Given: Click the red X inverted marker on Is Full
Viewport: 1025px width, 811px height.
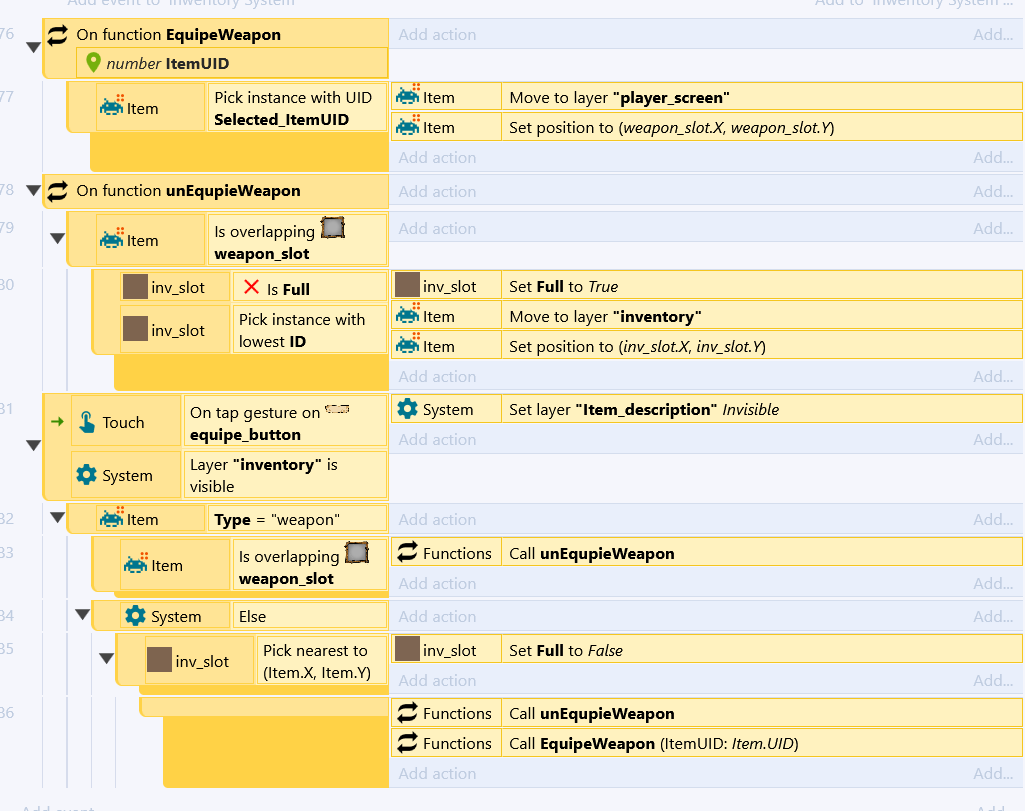Looking at the screenshot, I should point(252,289).
